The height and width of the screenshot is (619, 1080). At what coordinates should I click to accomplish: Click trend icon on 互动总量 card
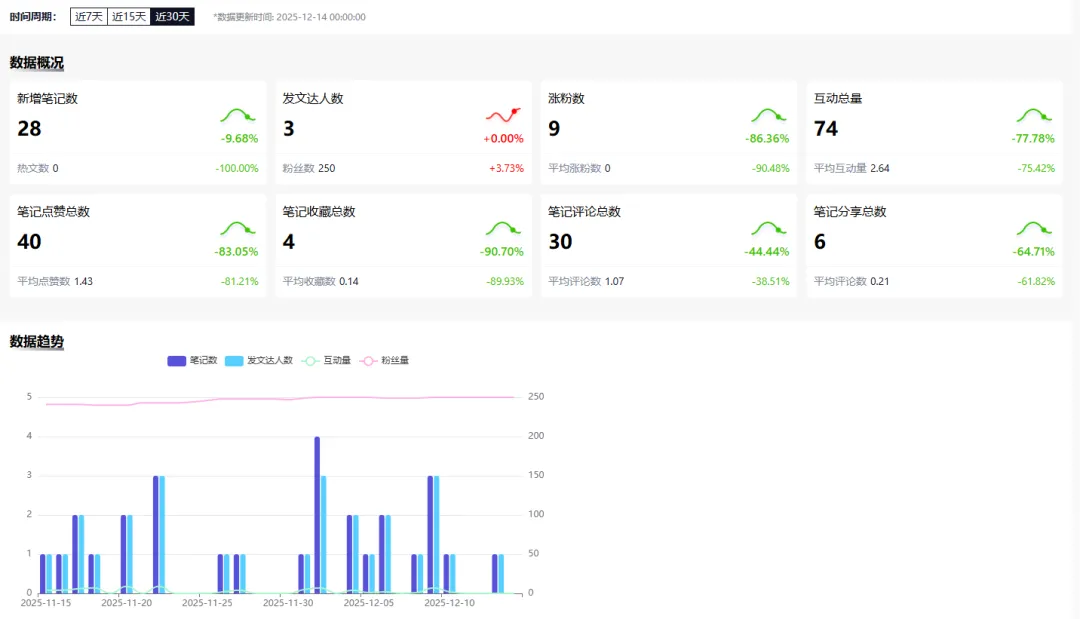pyautogui.click(x=1035, y=116)
